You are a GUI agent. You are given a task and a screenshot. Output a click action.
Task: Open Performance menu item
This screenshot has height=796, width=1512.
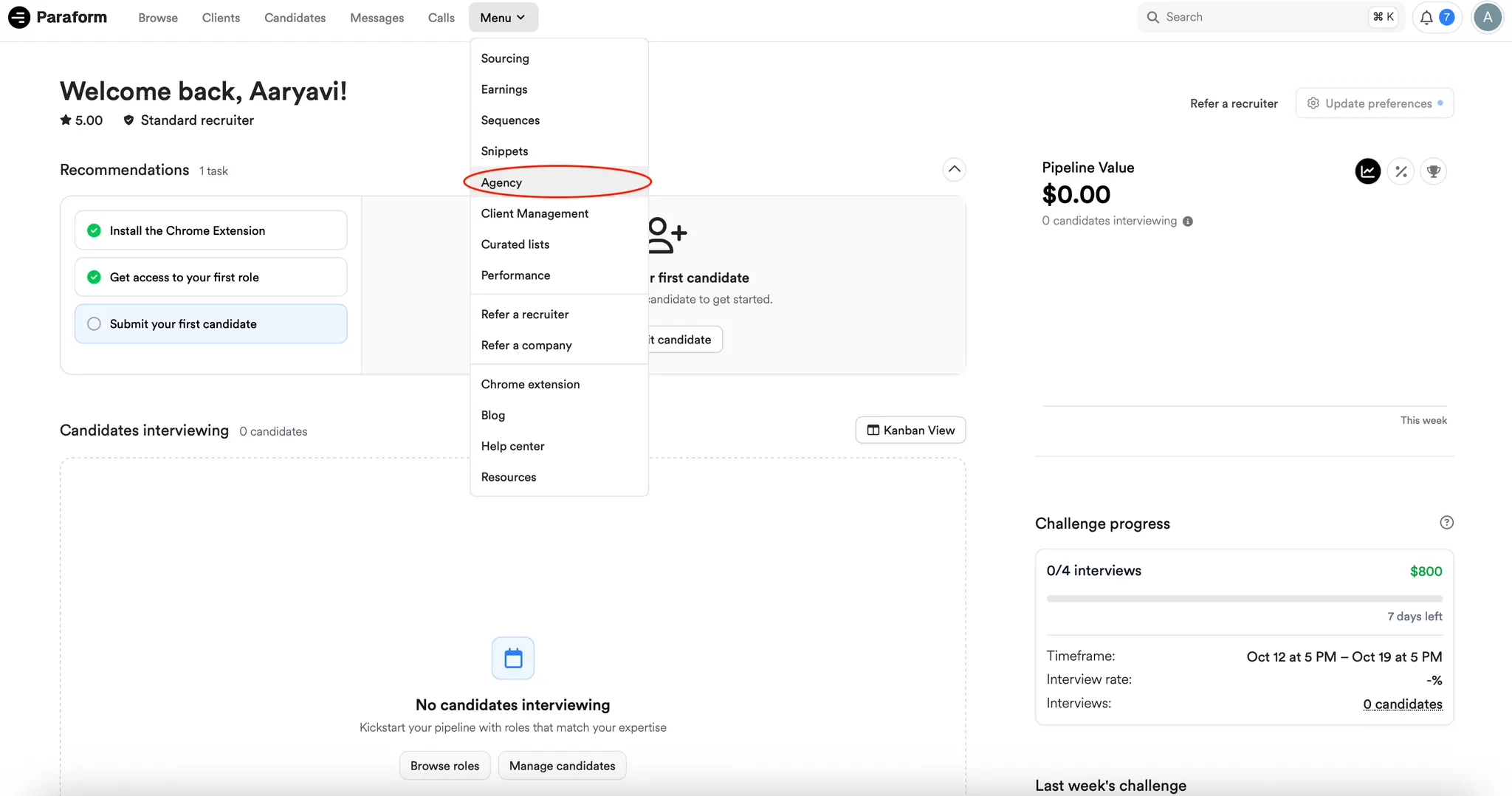[x=559, y=275]
